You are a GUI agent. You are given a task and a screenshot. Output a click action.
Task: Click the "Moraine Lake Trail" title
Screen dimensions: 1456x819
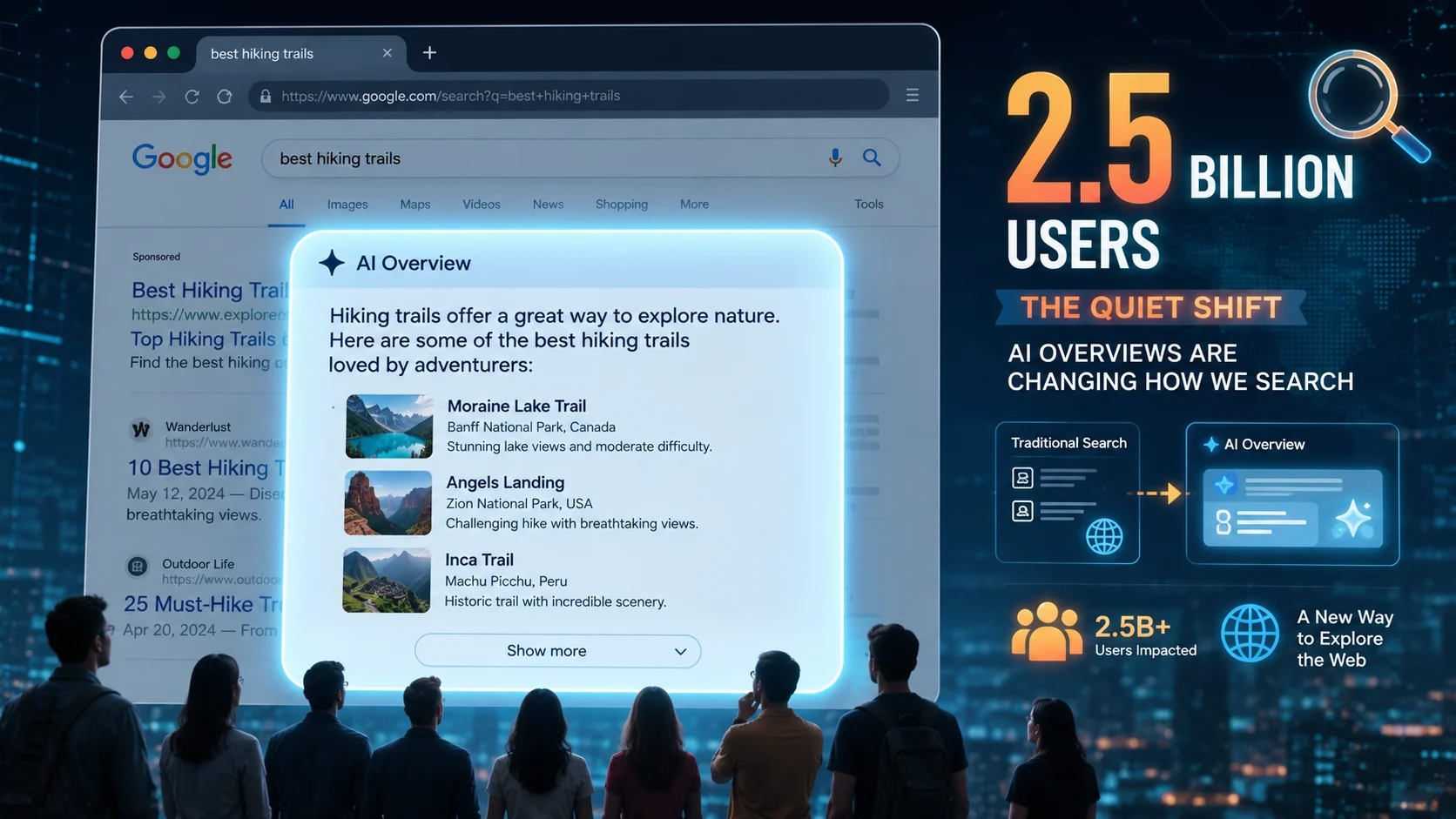tap(516, 406)
